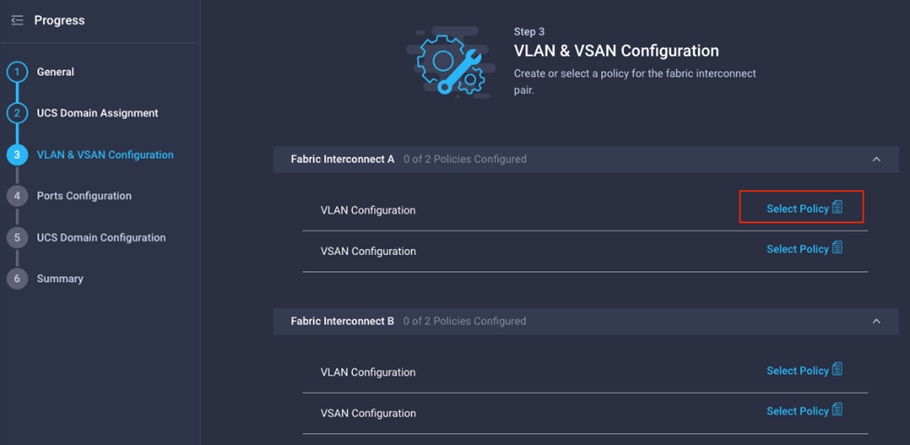Click the step 1 General circle icon
910x445 pixels.
pos(17,73)
